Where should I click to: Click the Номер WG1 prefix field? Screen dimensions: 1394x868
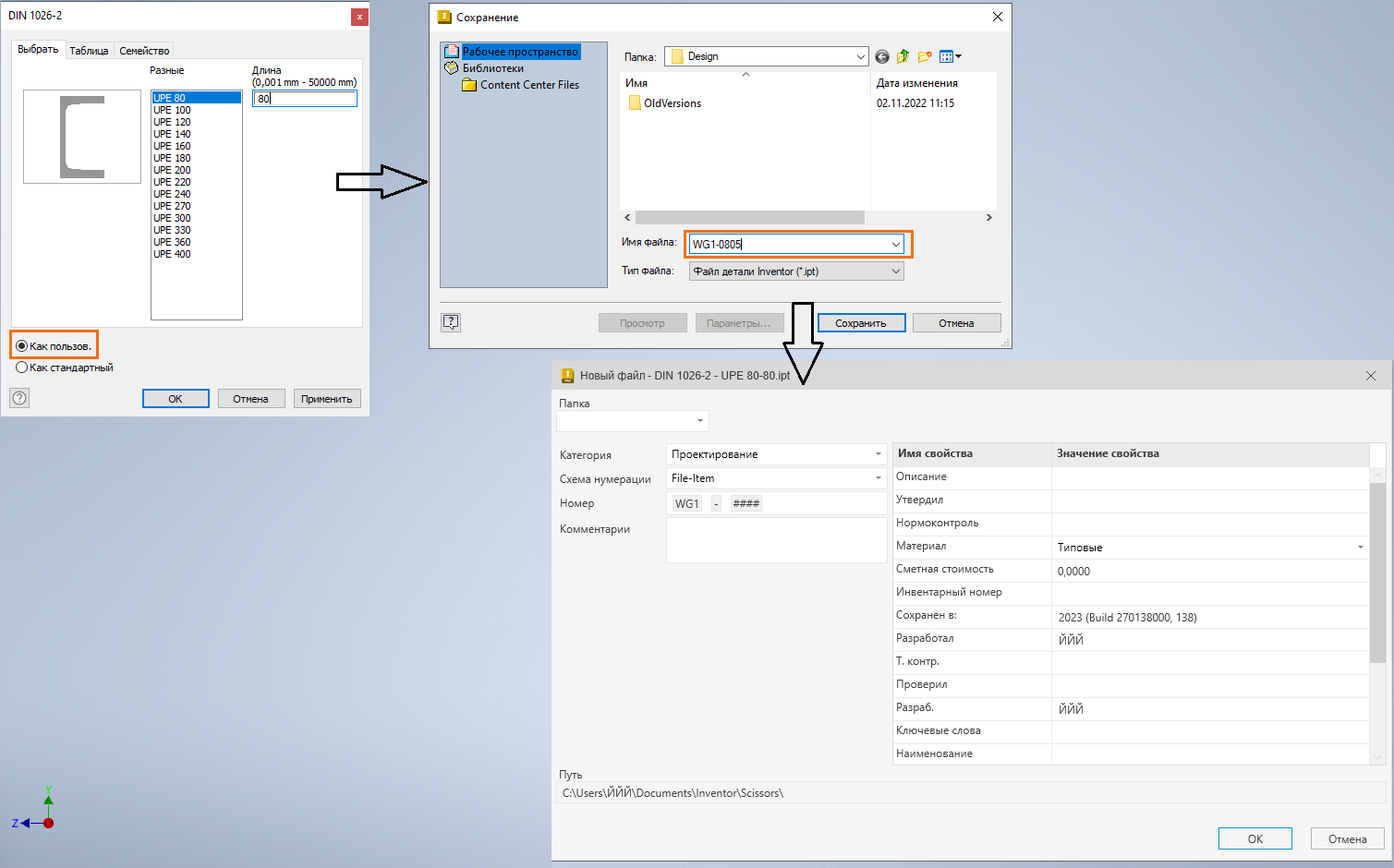(x=686, y=503)
